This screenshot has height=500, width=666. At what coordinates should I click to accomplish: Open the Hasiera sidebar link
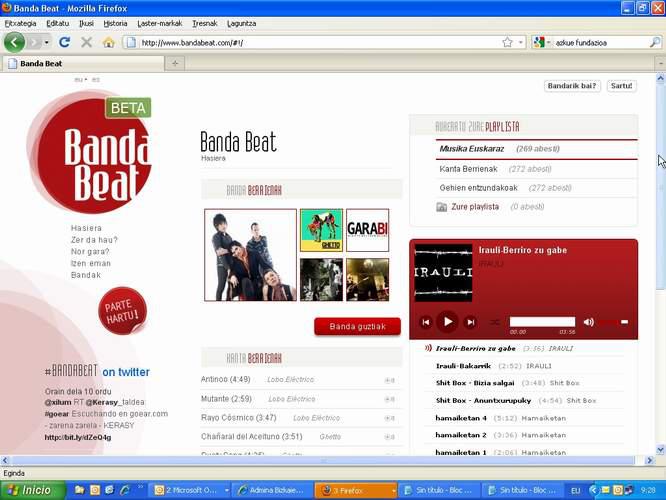click(x=86, y=228)
